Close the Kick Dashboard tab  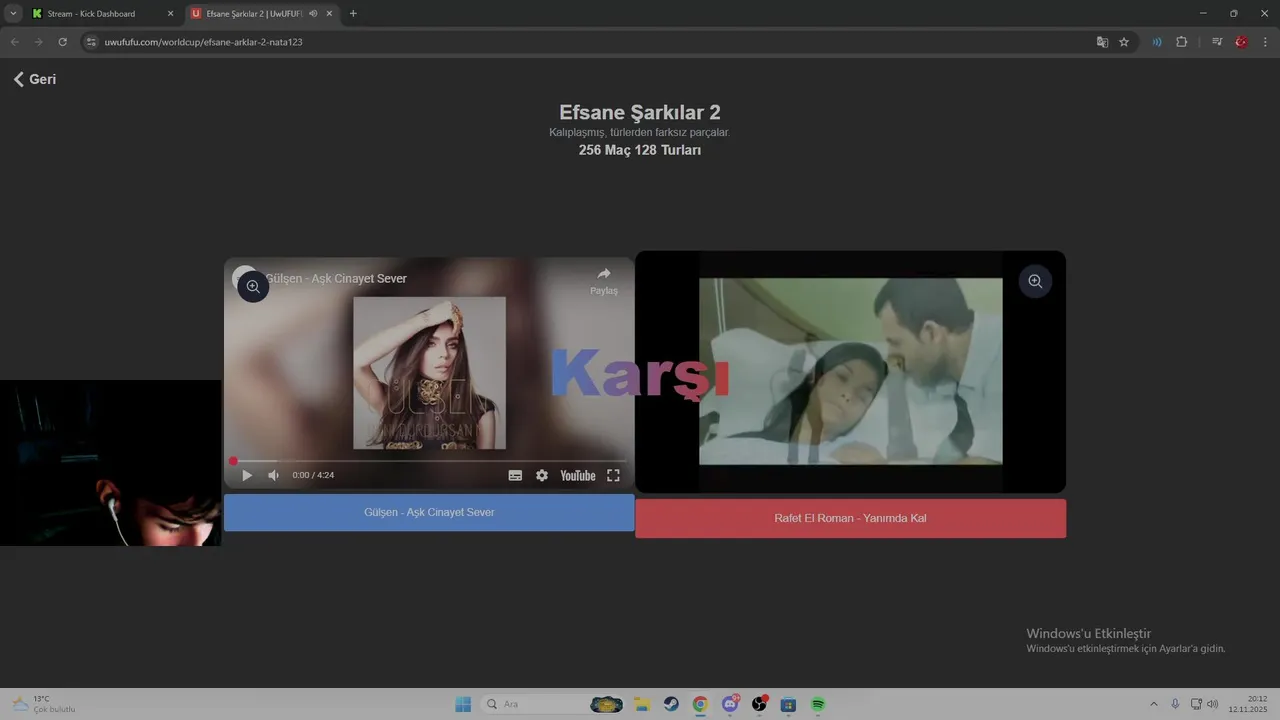coord(170,14)
